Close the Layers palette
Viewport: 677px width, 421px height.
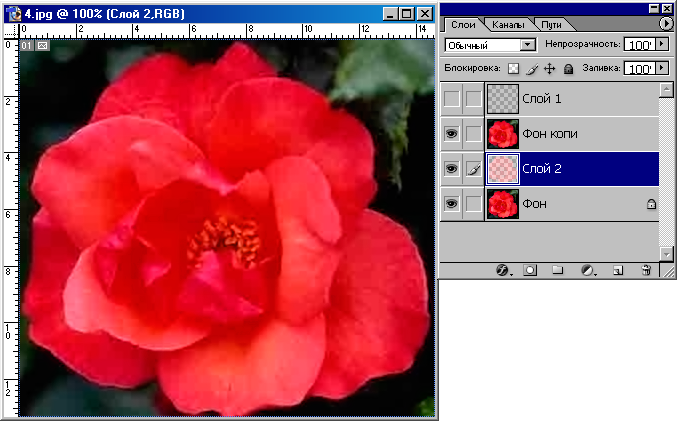pos(667,8)
